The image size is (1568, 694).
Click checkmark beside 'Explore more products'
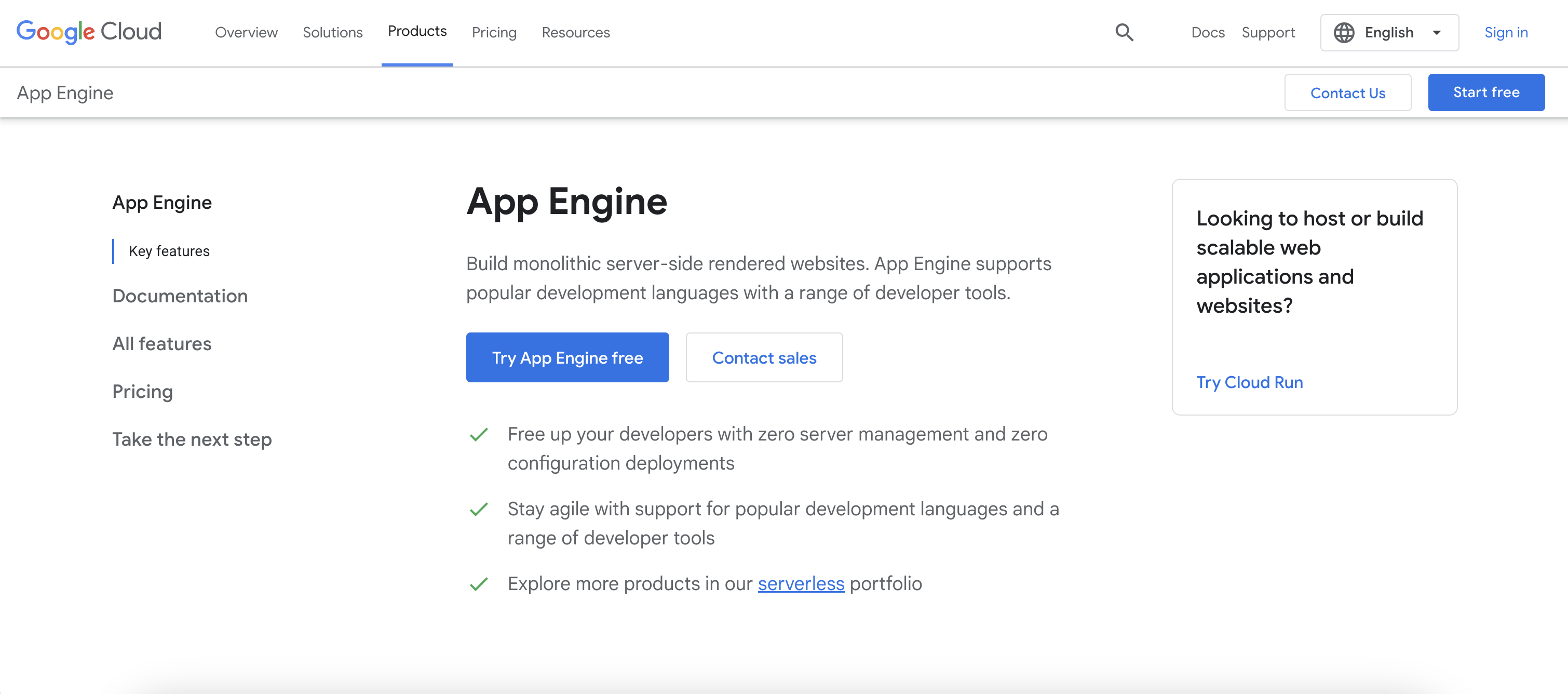point(479,584)
